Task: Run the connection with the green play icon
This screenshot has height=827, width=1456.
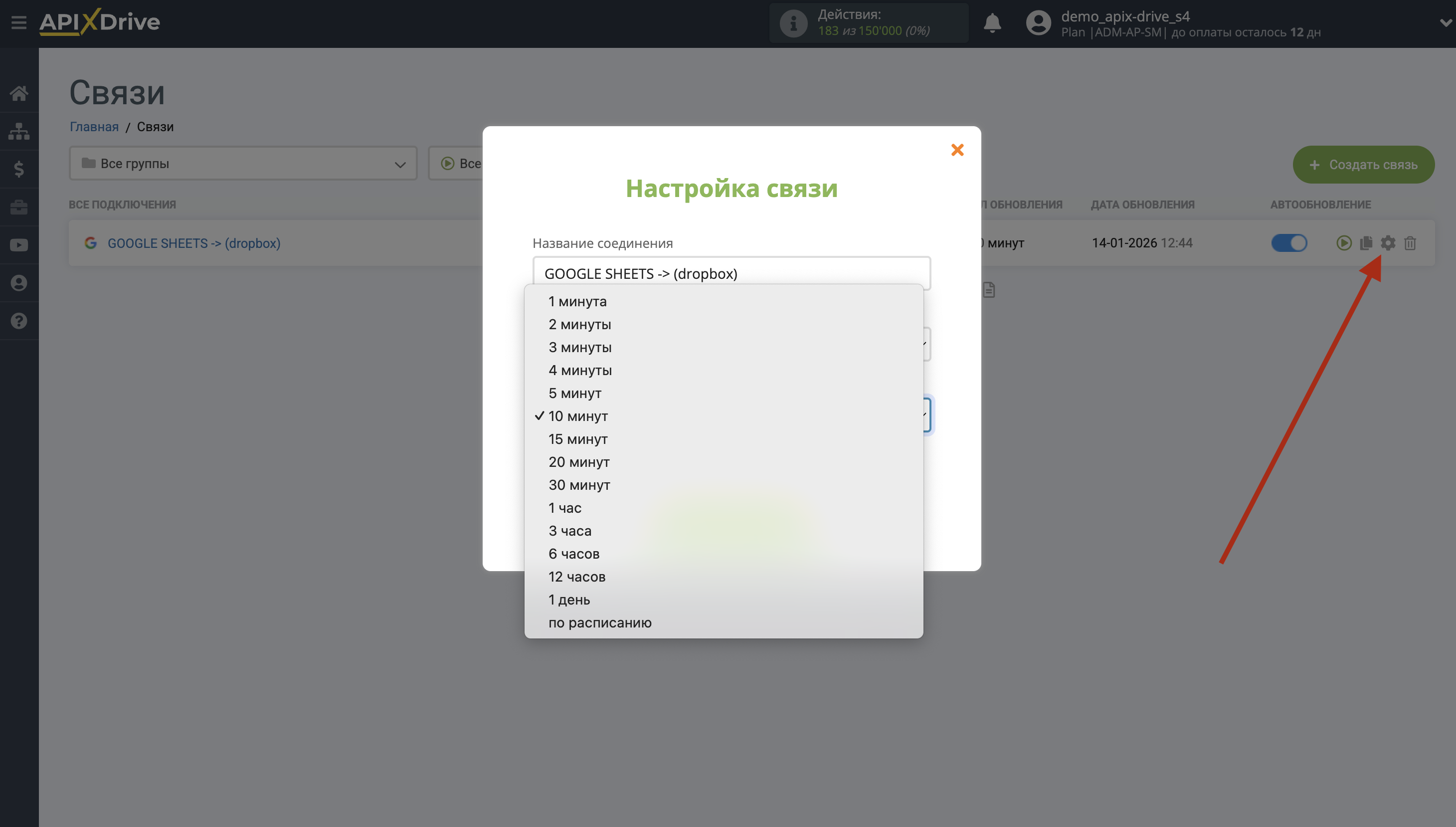Action: 1345,243
